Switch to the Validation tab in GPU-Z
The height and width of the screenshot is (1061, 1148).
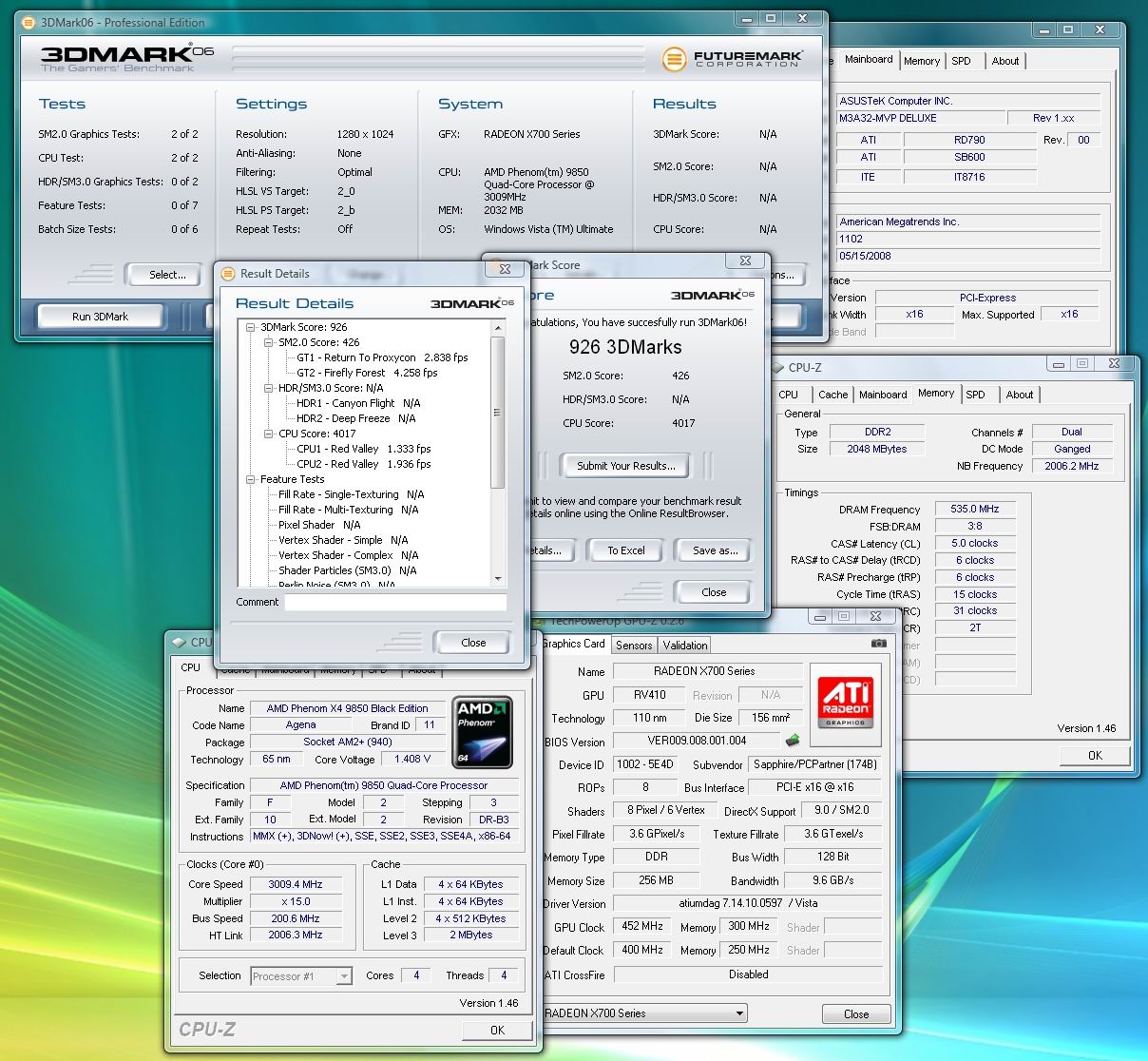[685, 646]
